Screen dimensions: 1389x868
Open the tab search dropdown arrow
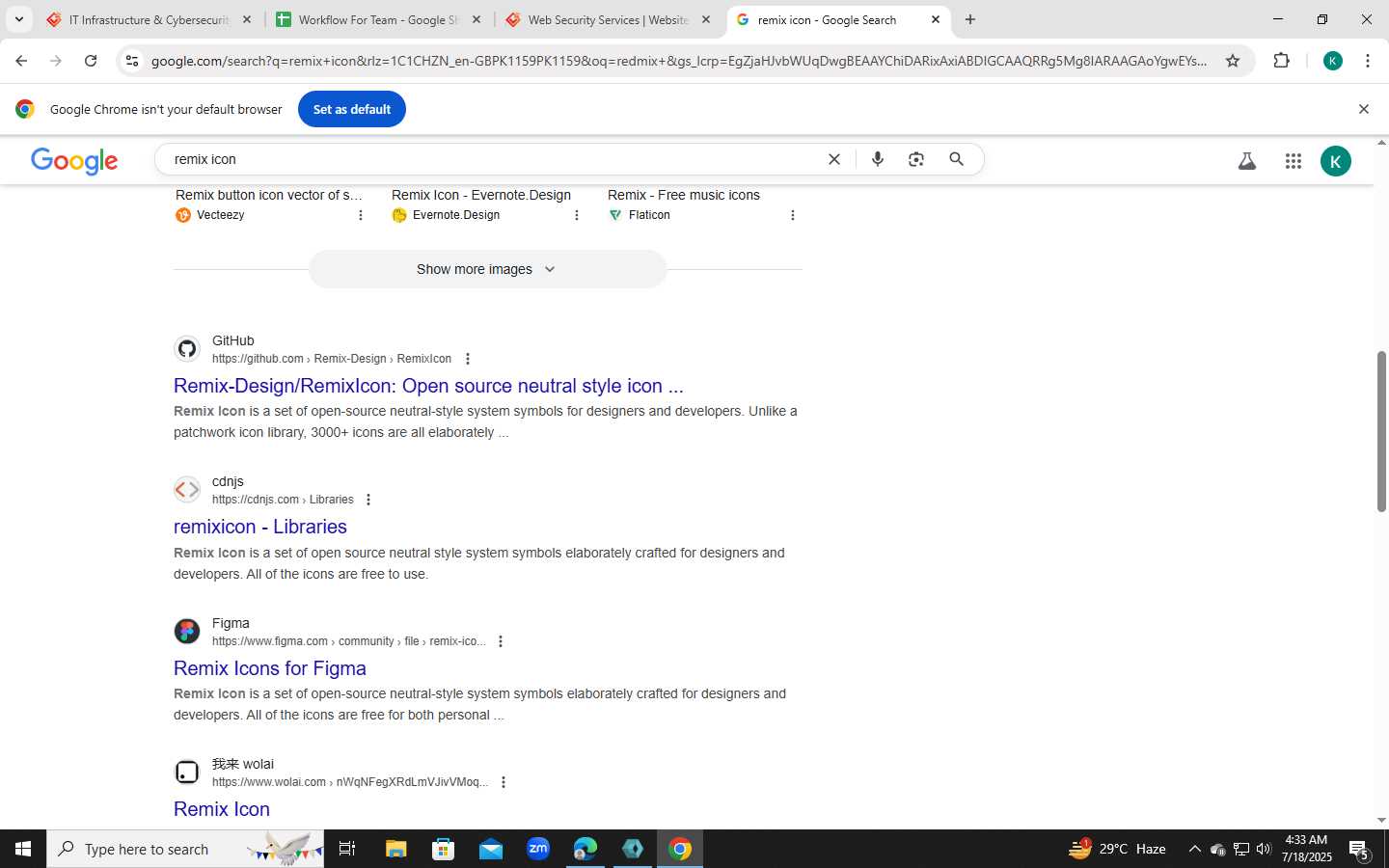[18, 19]
